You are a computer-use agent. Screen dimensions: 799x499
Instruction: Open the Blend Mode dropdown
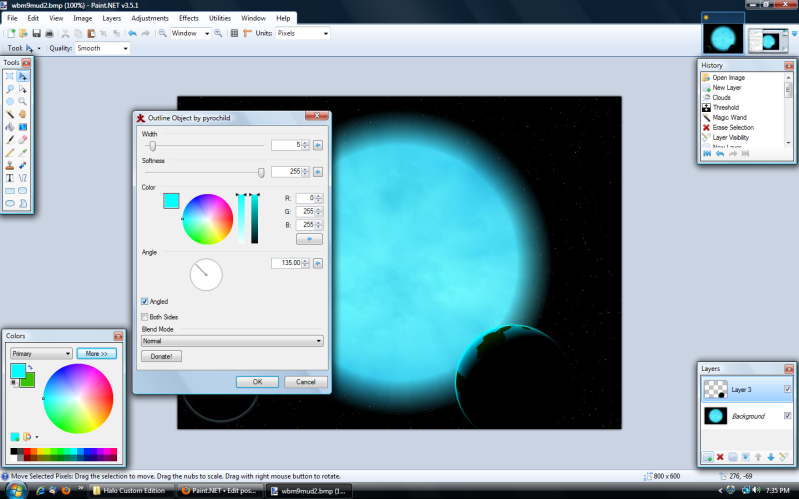pos(232,340)
